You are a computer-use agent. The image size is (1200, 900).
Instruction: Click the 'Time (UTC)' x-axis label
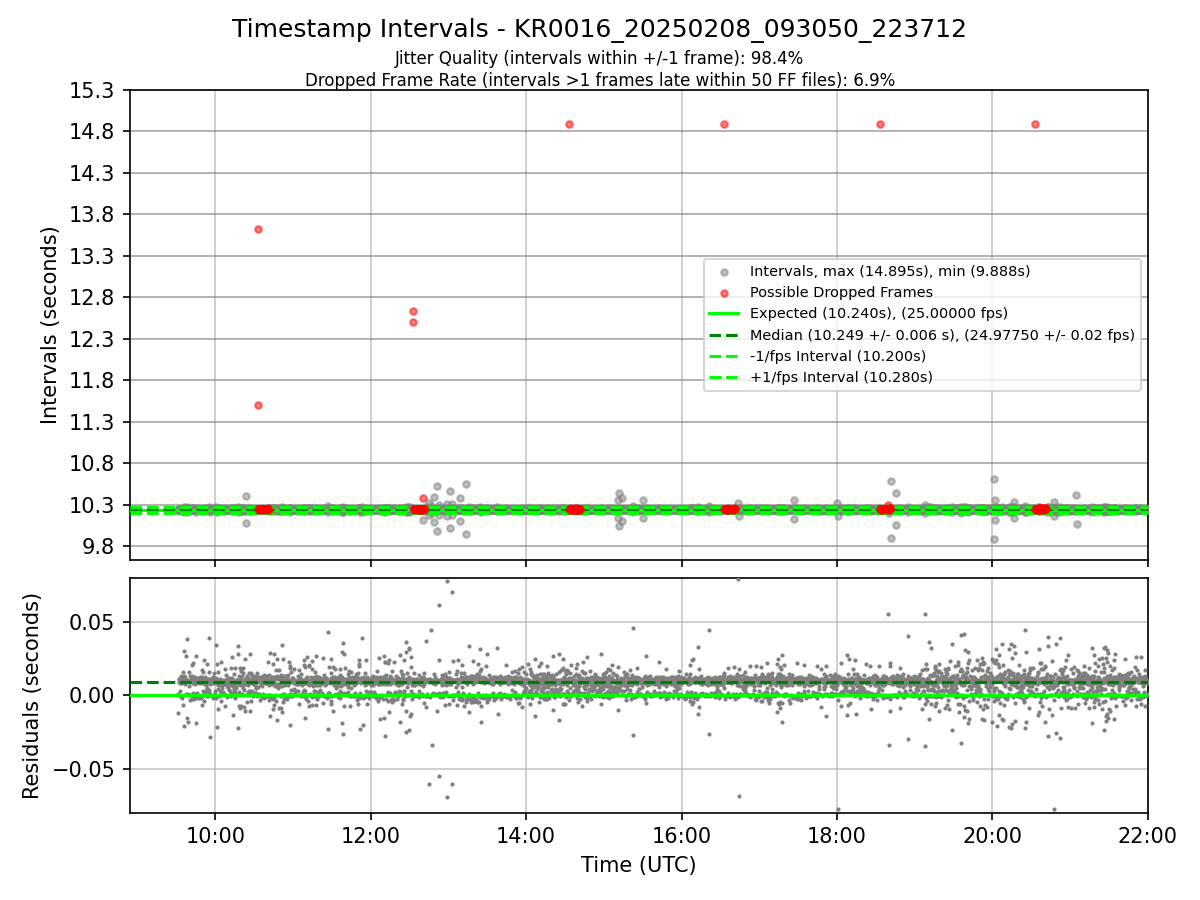638,865
